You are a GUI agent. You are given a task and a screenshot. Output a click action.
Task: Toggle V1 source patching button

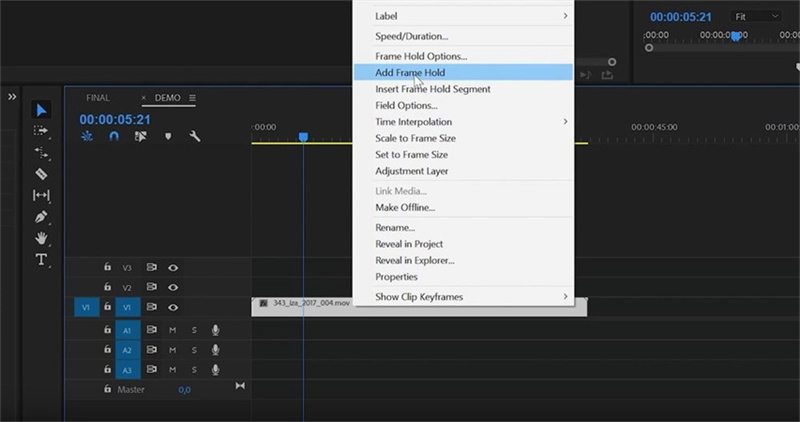(86, 307)
